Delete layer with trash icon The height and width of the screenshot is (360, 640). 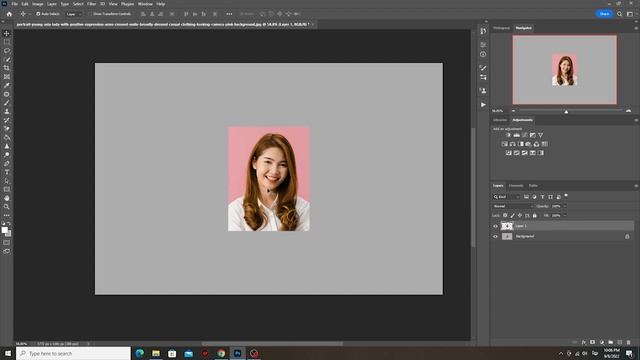[629, 342]
